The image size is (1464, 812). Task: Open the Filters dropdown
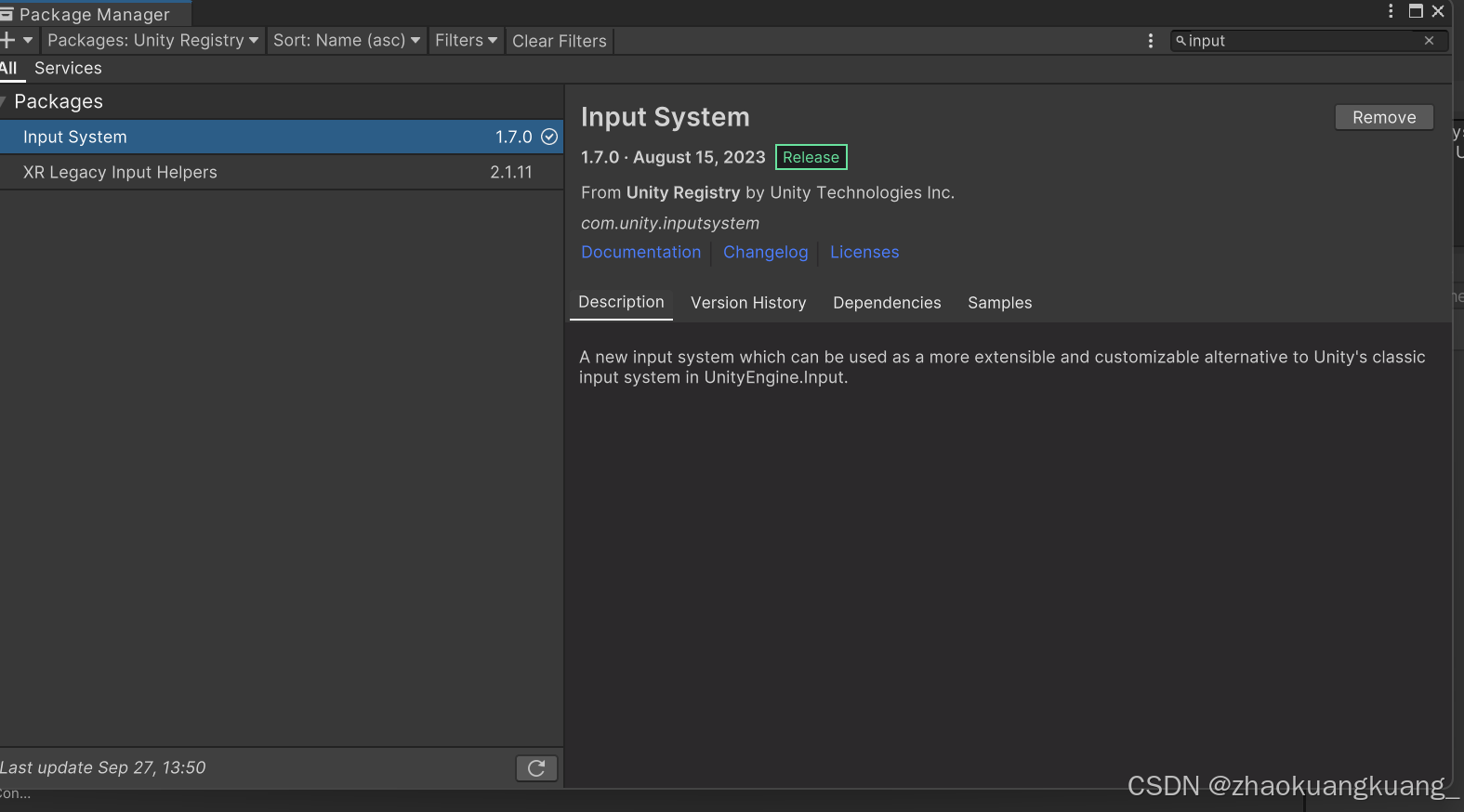[x=466, y=40]
